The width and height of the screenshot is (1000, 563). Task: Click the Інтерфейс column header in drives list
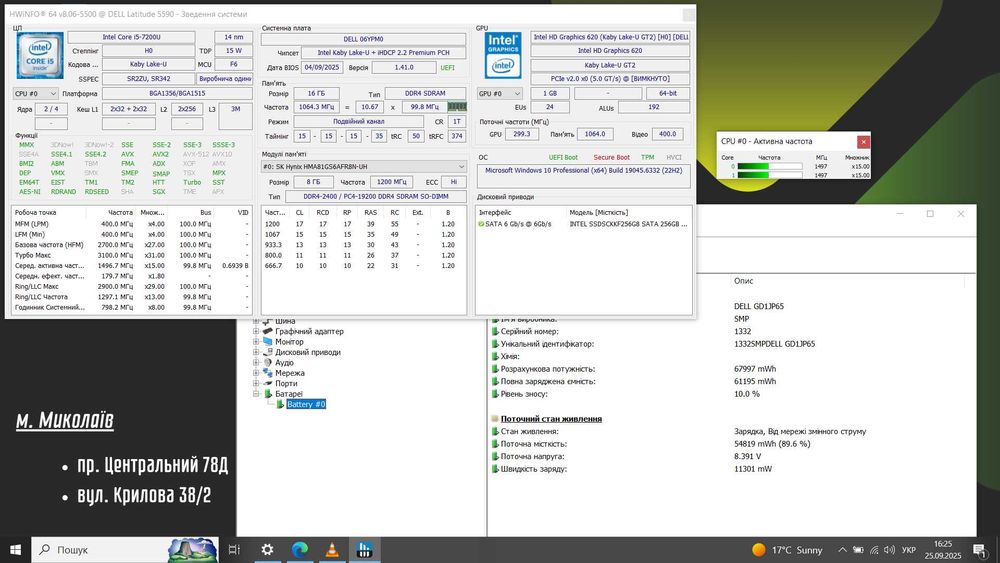[x=496, y=212]
